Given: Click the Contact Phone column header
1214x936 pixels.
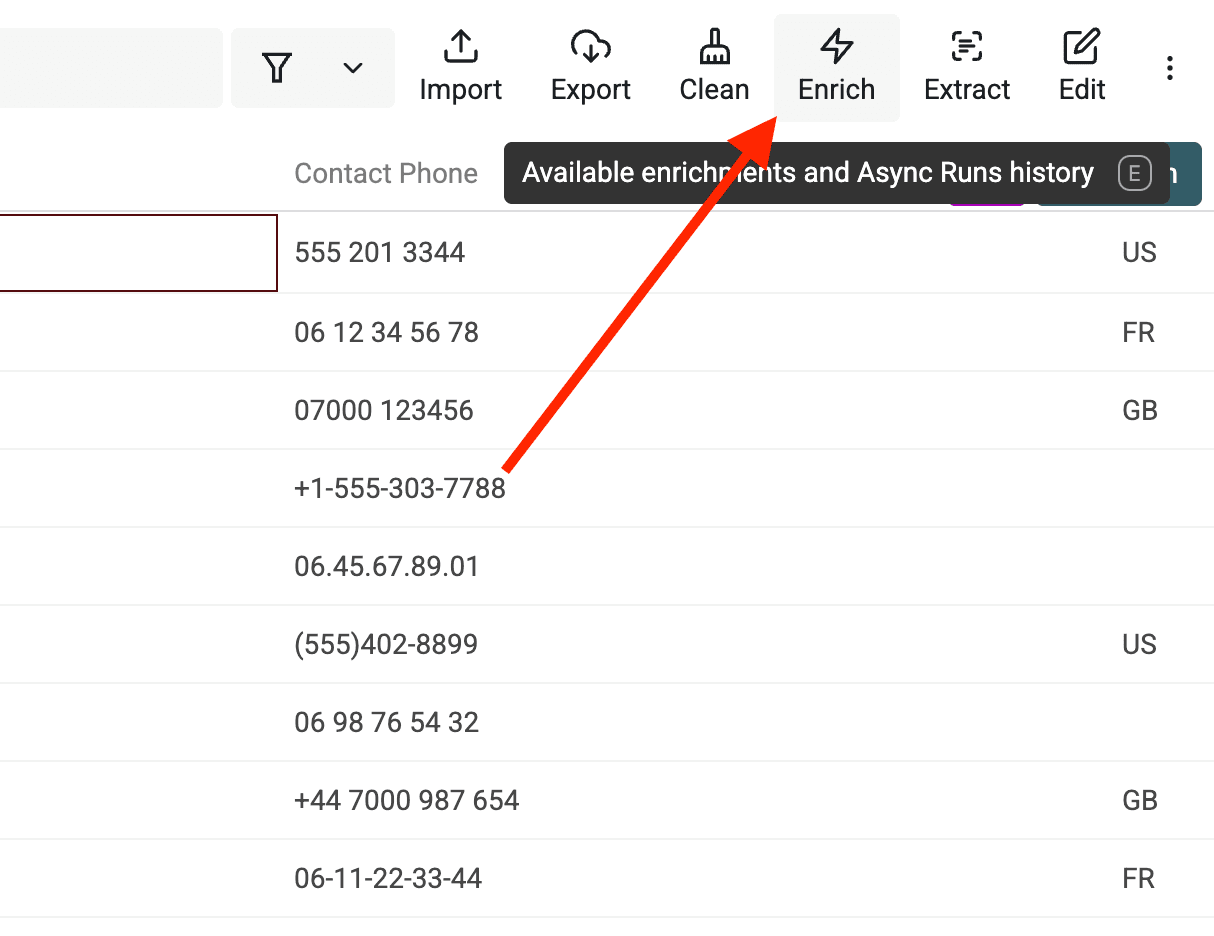Looking at the screenshot, I should (x=386, y=173).
